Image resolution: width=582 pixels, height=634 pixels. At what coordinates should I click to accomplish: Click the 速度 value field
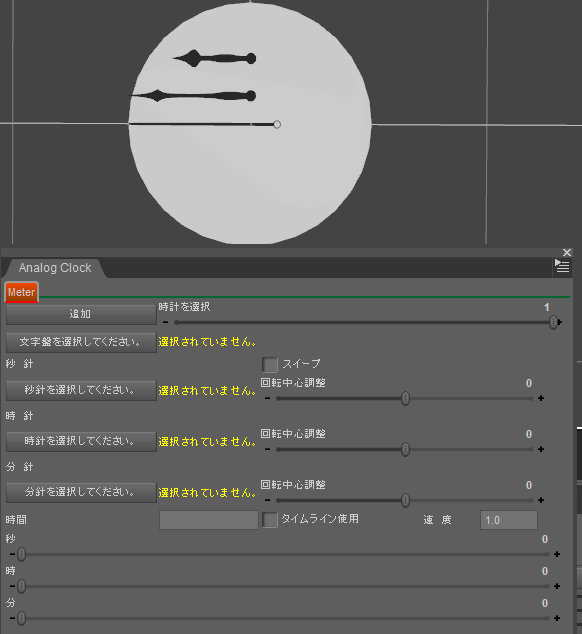click(509, 520)
